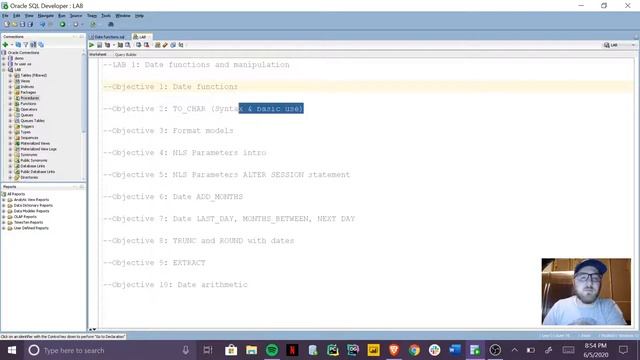Image resolution: width=640 pixels, height=360 pixels.
Task: Click the blue back arrow icon in toolbar
Action: pos(42,24)
